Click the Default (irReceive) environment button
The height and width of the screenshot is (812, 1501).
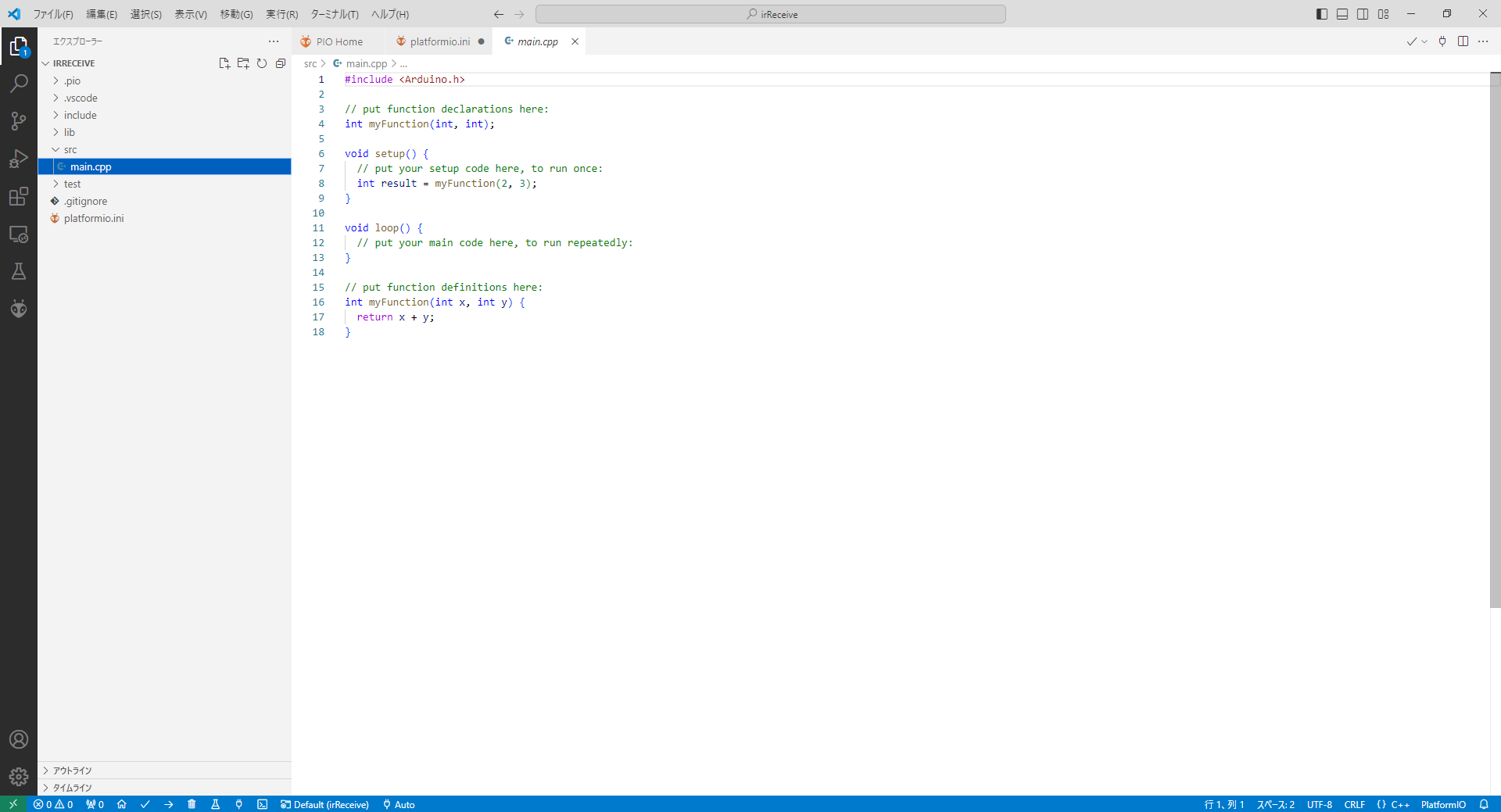click(324, 804)
